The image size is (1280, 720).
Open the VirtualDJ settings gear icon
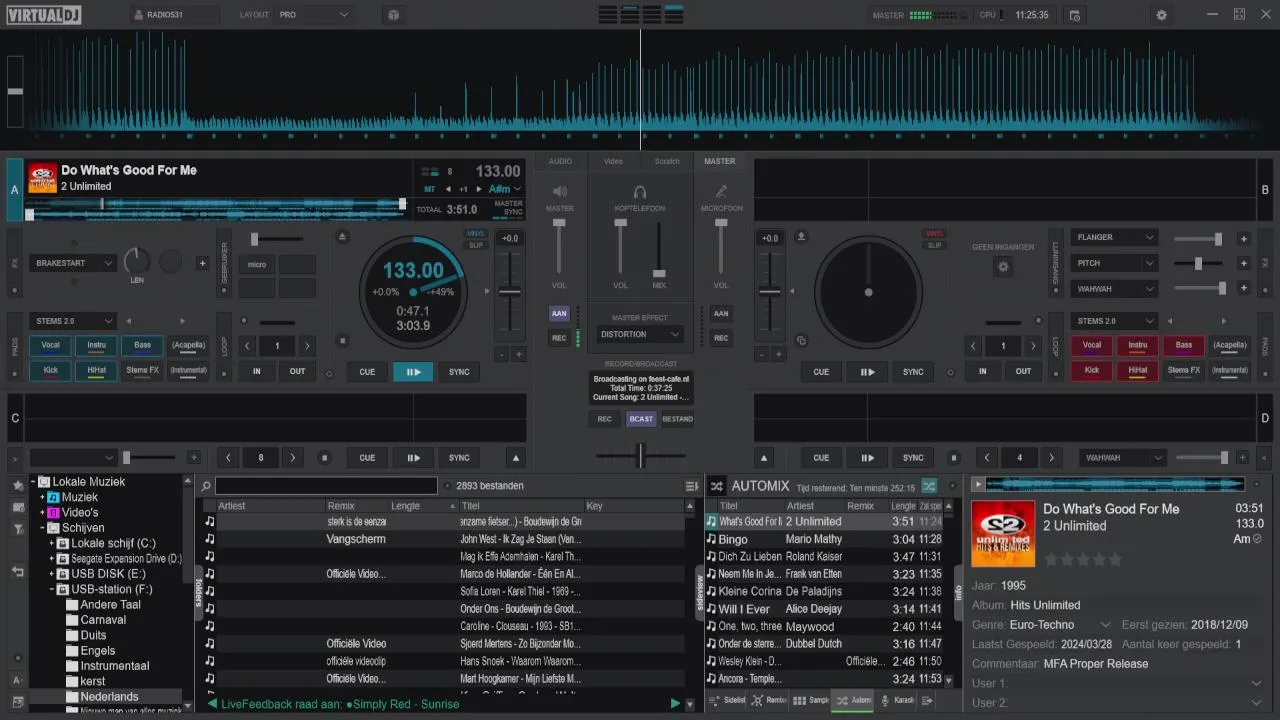pos(1161,15)
